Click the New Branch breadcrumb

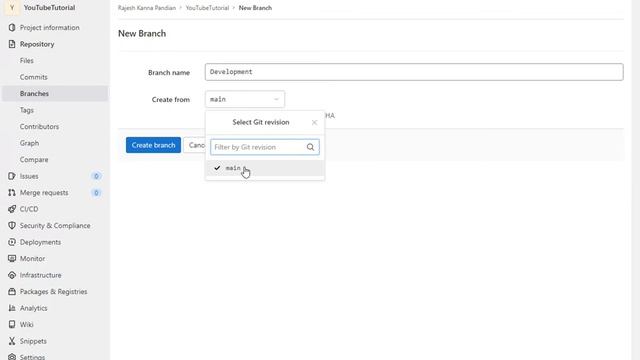pos(255,8)
